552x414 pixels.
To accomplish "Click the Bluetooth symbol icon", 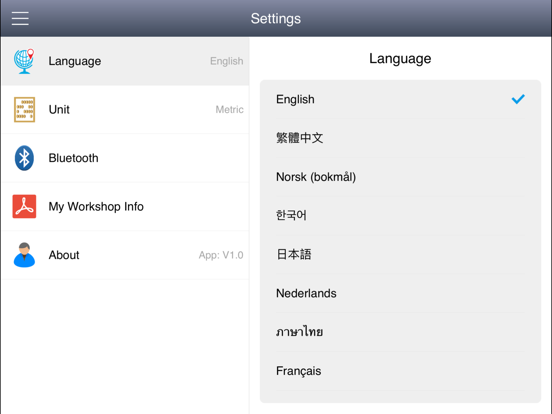I will pos(24,158).
